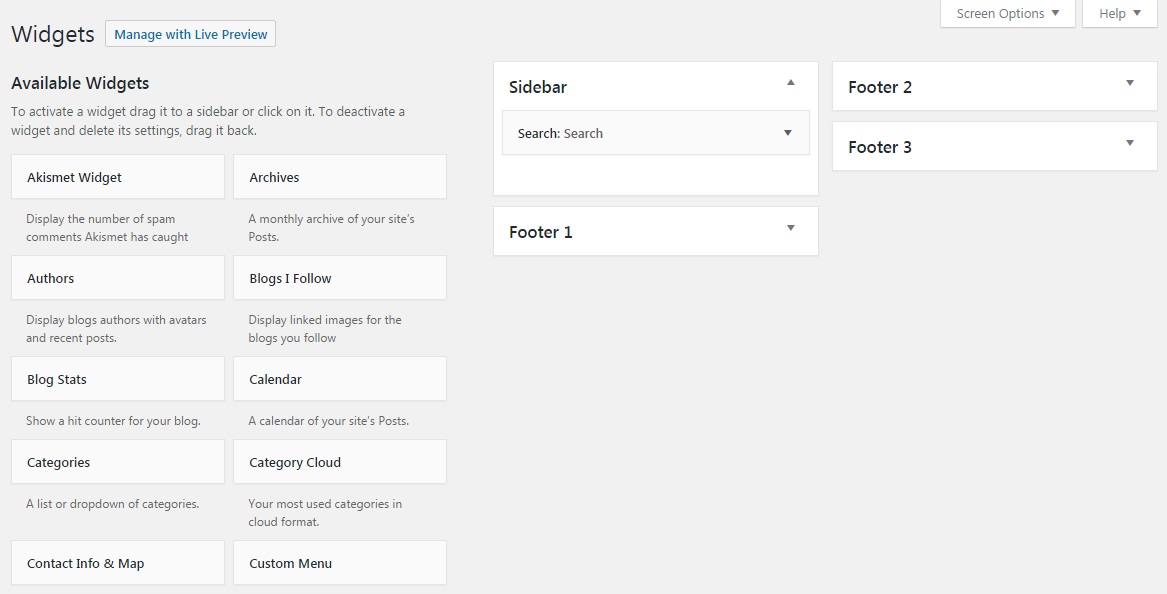
Task: Select the Custom Menu widget
Action: (339, 562)
